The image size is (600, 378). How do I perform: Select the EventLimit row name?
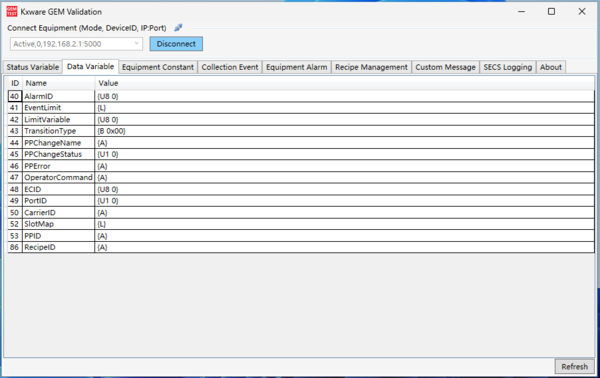(58, 108)
